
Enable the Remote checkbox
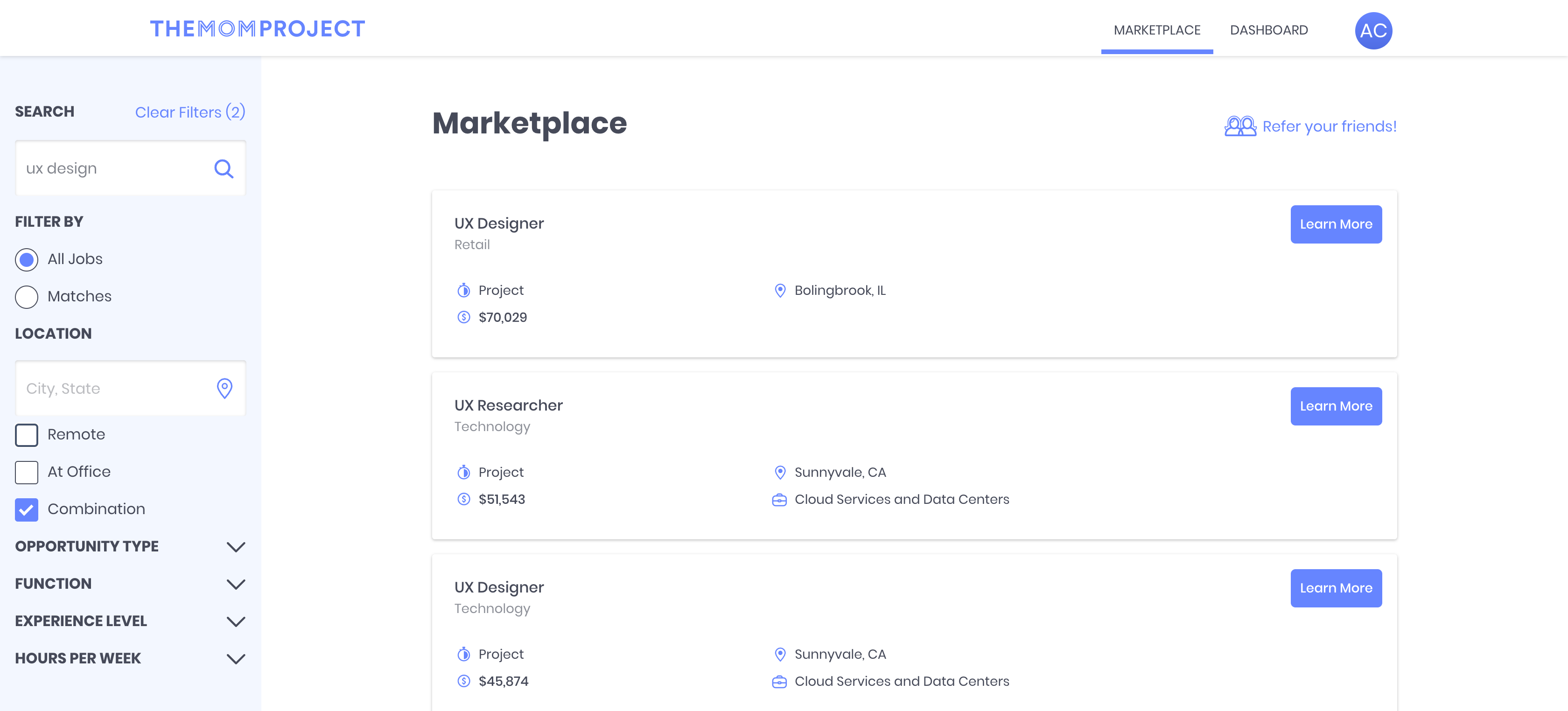(27, 435)
